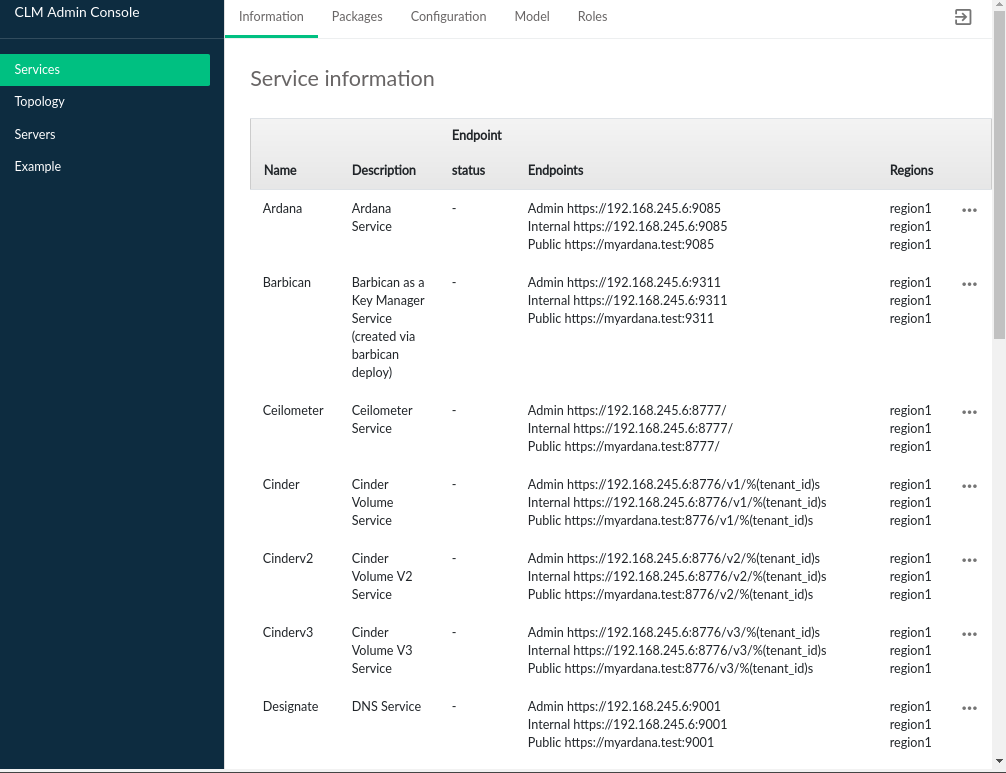1006x773 pixels.
Task: Open the more options menu for Ceilometer
Action: [969, 412]
